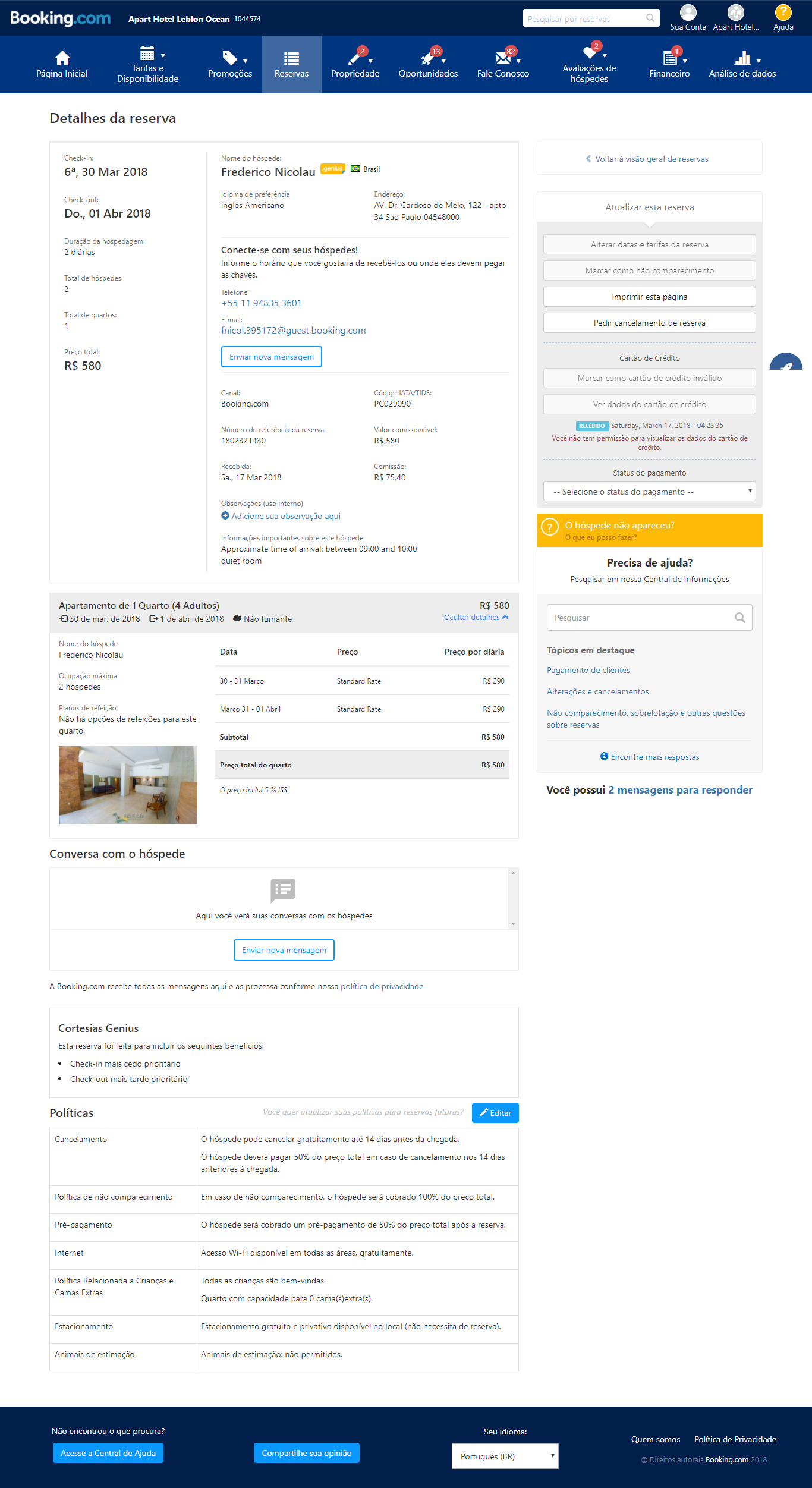Click the conversation scrollbar down arrow
The height and width of the screenshot is (1488, 812).
click(513, 924)
